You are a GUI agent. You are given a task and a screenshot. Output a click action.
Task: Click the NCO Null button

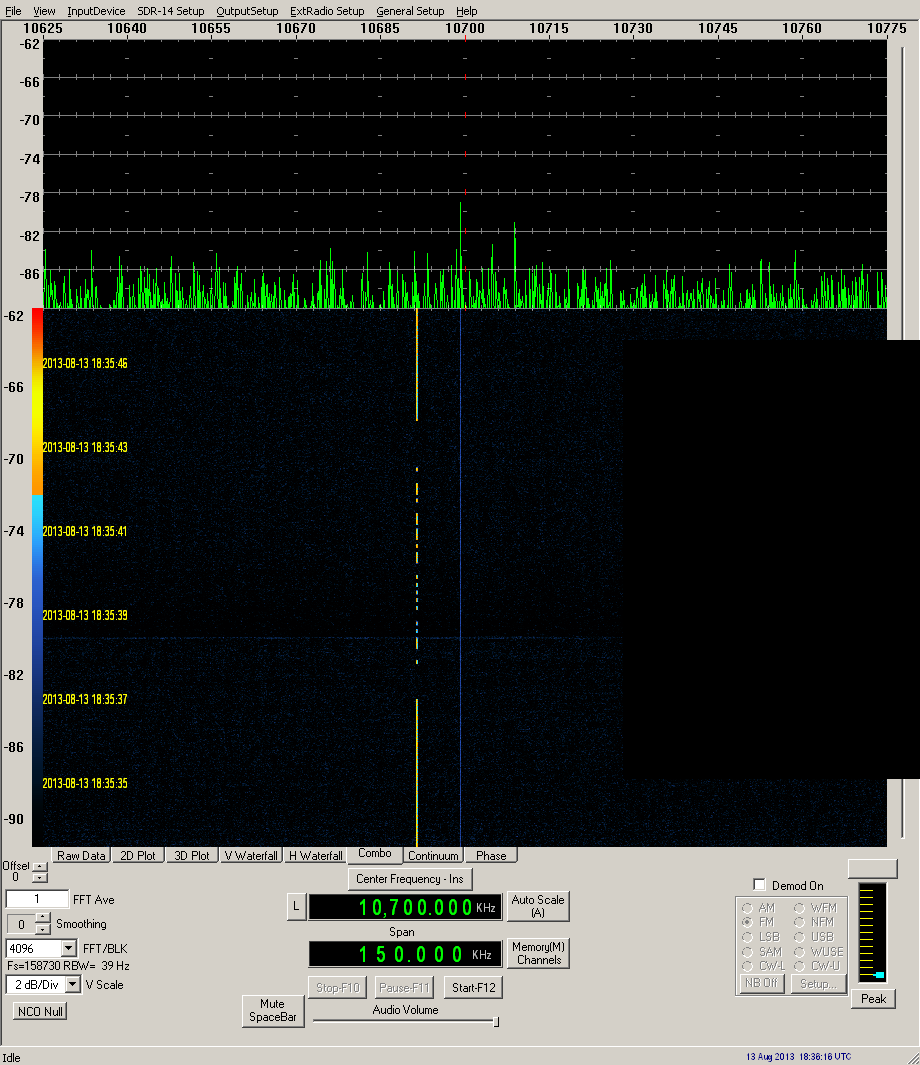41,1011
